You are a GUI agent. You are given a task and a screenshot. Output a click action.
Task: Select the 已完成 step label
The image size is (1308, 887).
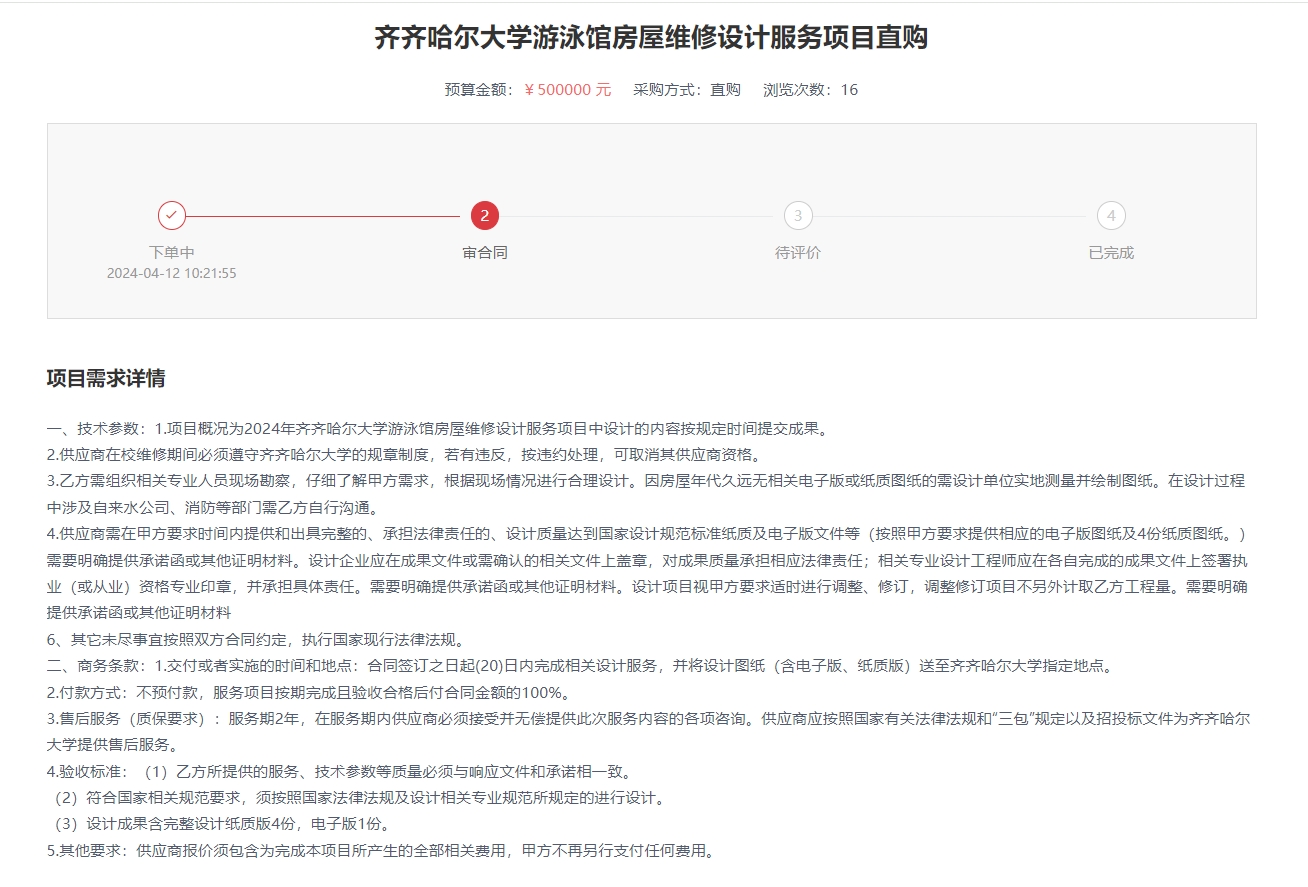click(x=1111, y=253)
